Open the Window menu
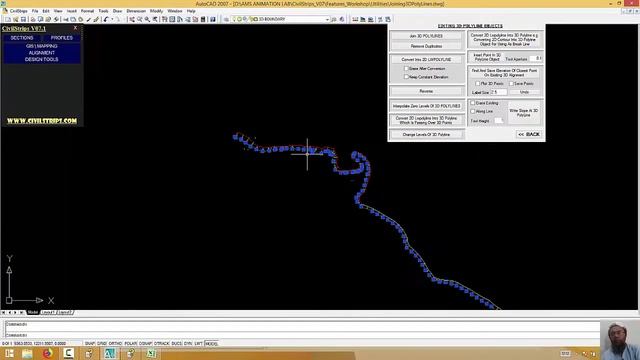 (x=175, y=11)
